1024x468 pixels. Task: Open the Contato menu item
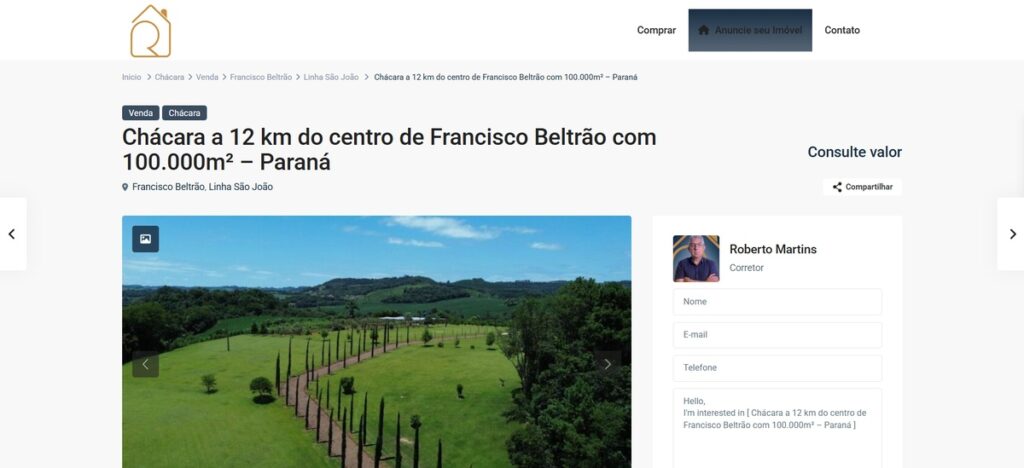(x=842, y=30)
